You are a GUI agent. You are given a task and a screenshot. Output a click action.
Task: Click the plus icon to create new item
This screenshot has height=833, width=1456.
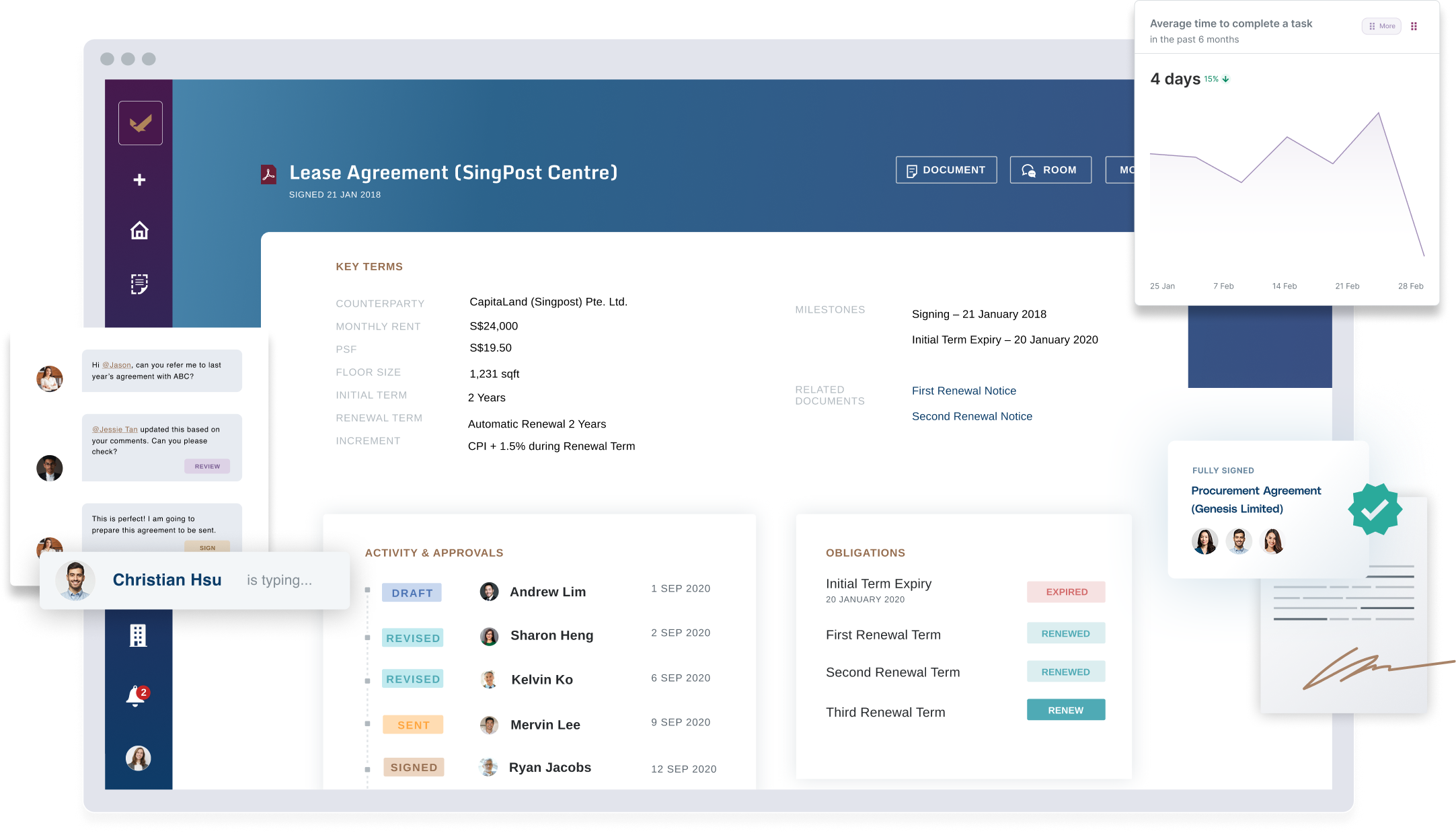(139, 180)
